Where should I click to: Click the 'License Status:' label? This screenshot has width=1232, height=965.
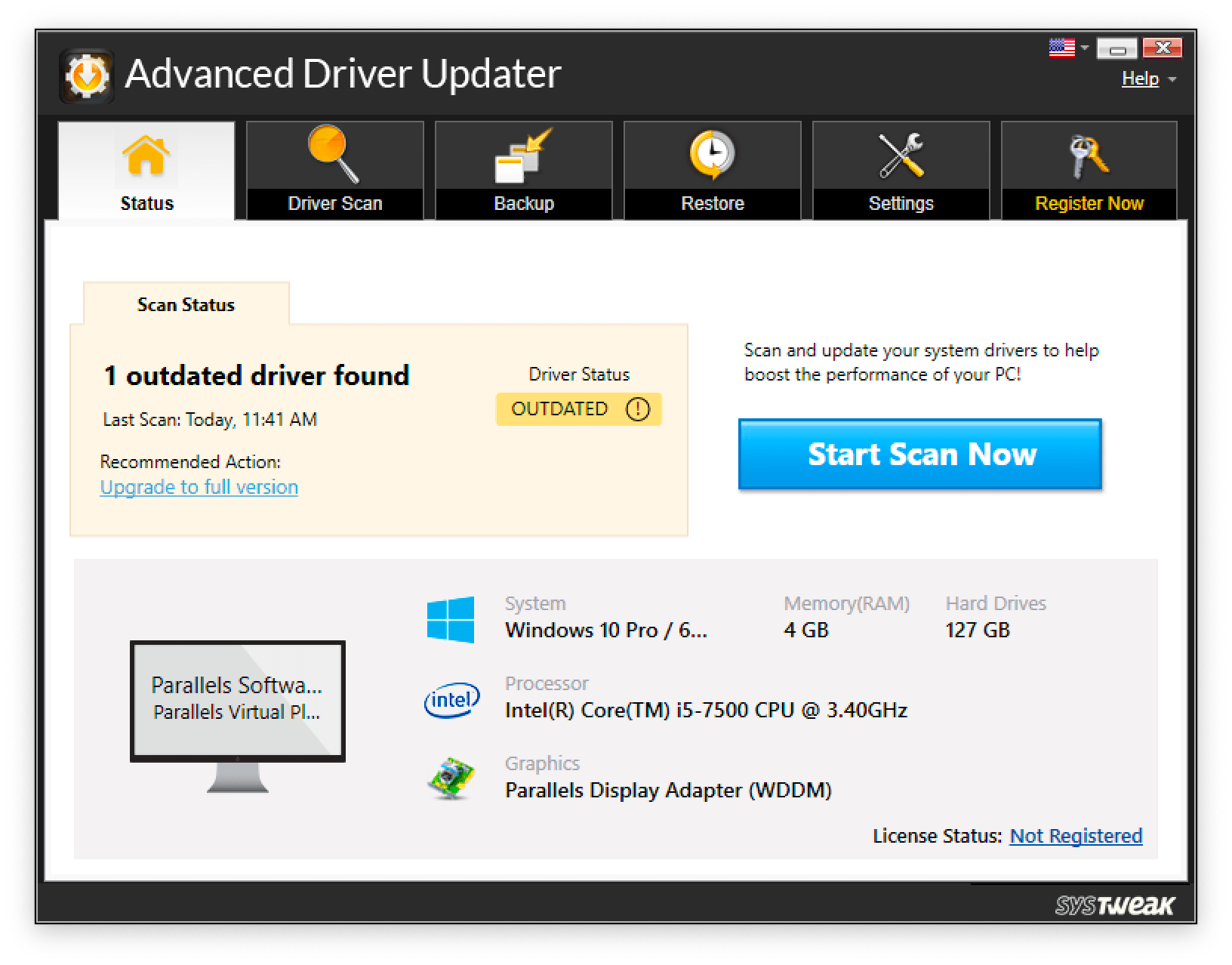[937, 836]
